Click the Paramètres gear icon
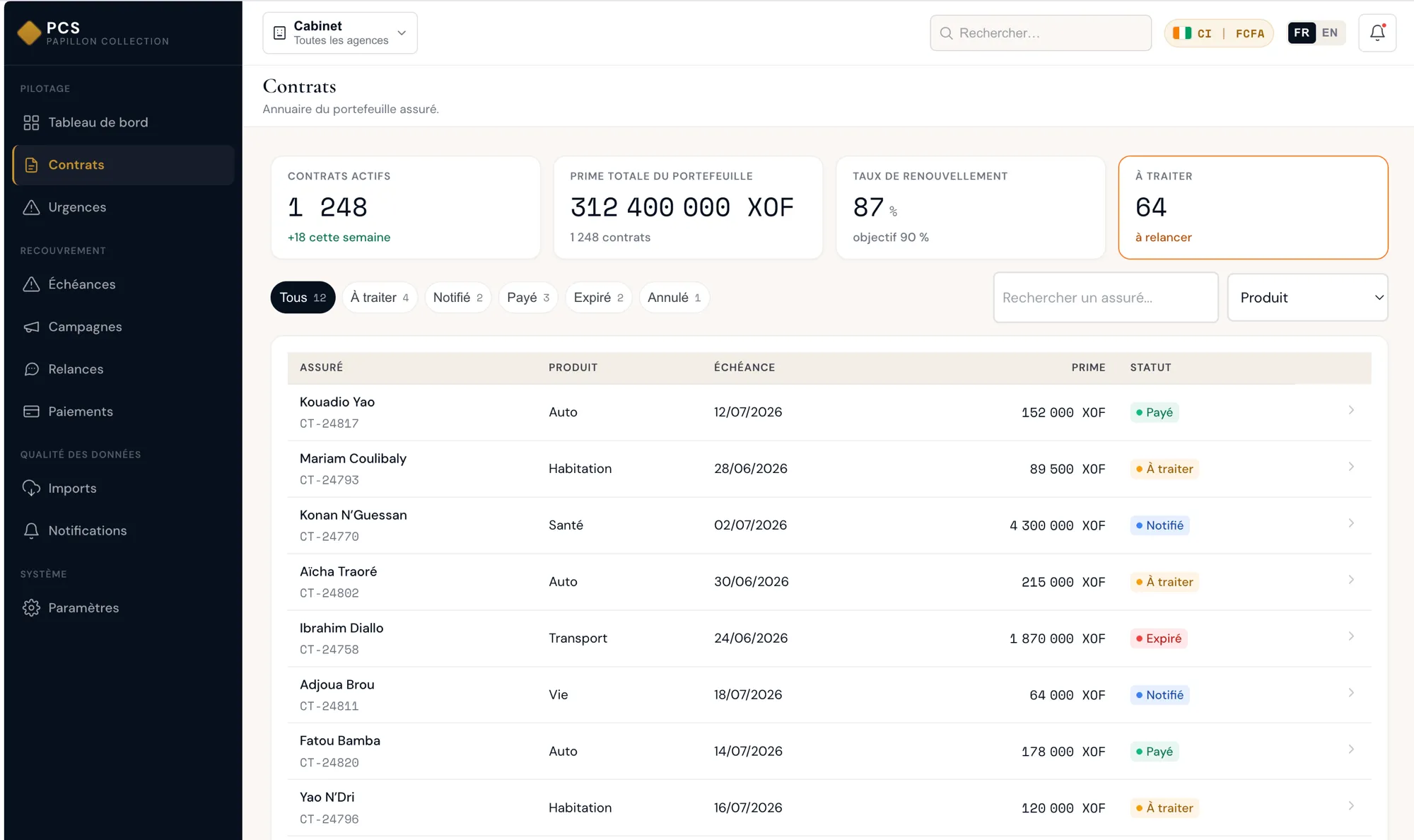1414x840 pixels. (31, 608)
